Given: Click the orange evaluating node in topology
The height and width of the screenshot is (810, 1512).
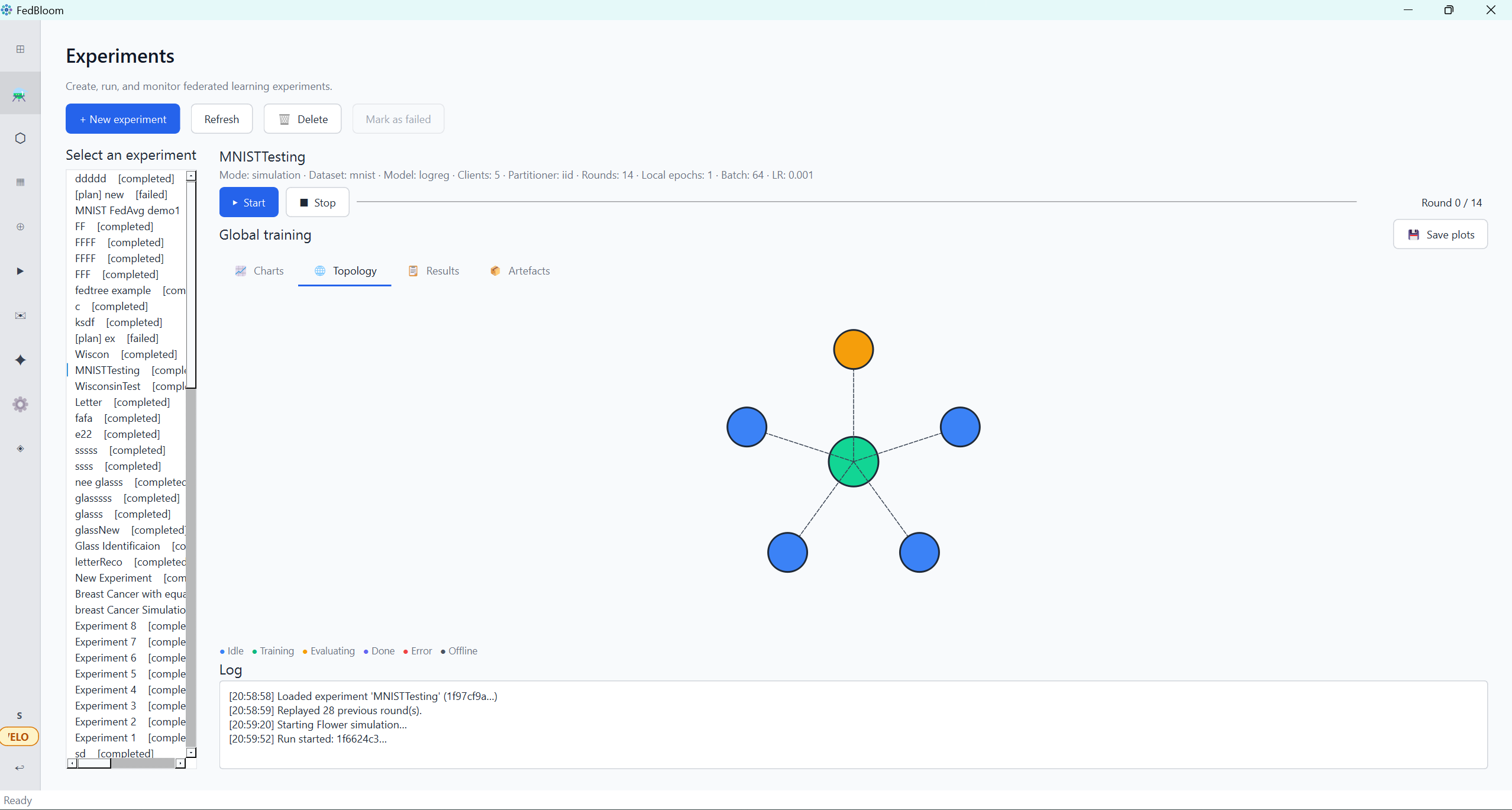Looking at the screenshot, I should pos(853,349).
